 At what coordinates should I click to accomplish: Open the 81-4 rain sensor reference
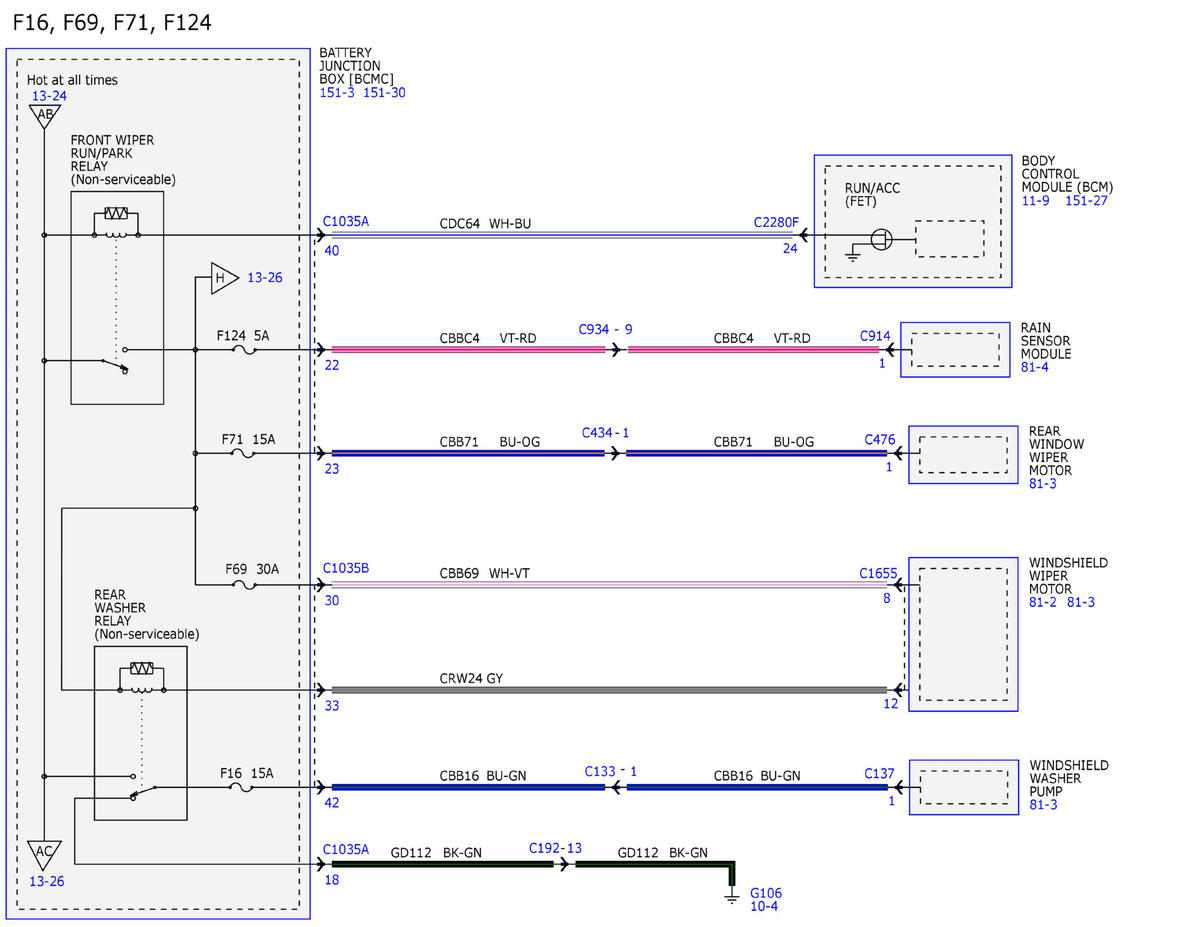tap(1035, 367)
